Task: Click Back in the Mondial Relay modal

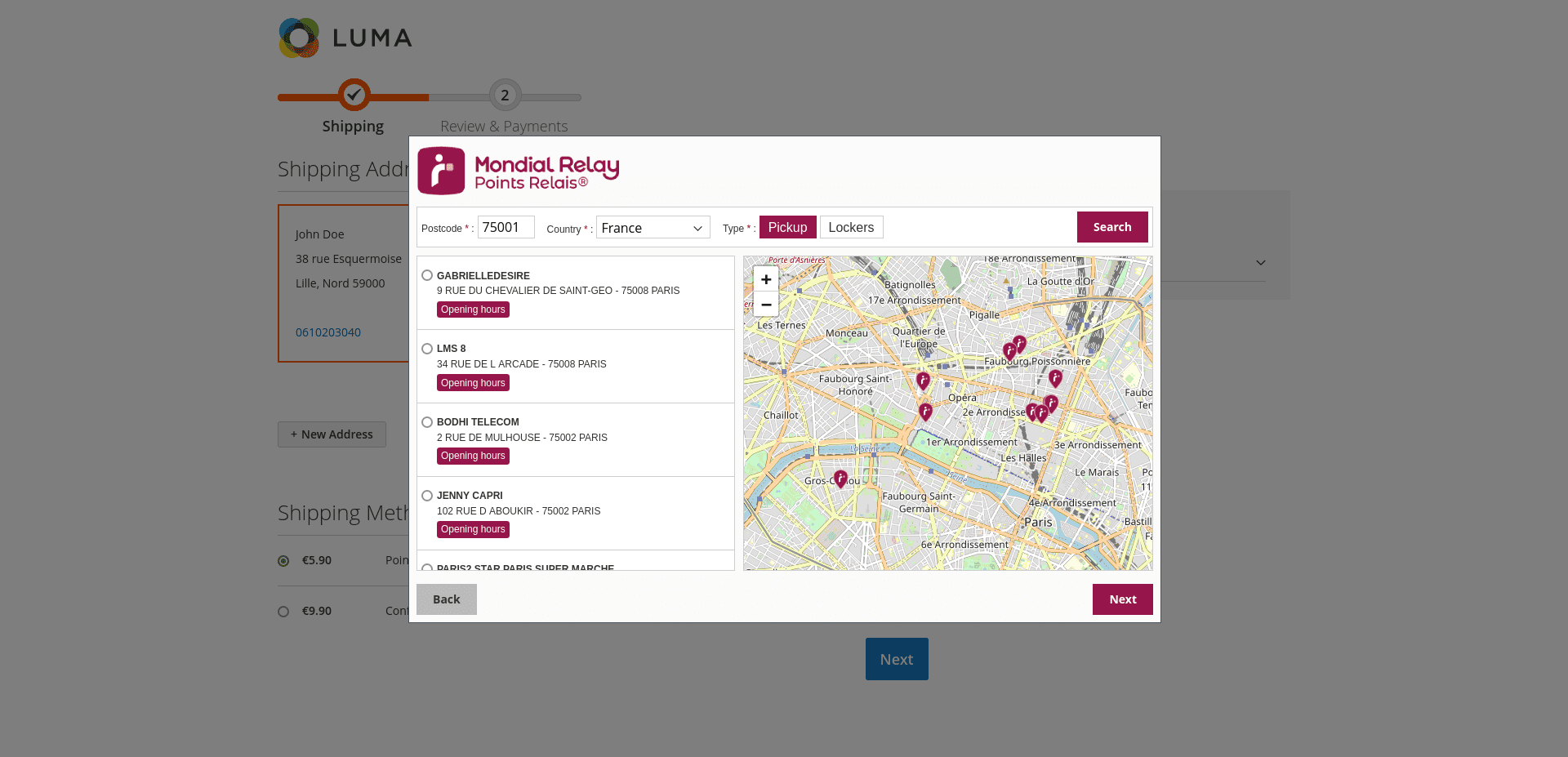Action: [x=446, y=599]
